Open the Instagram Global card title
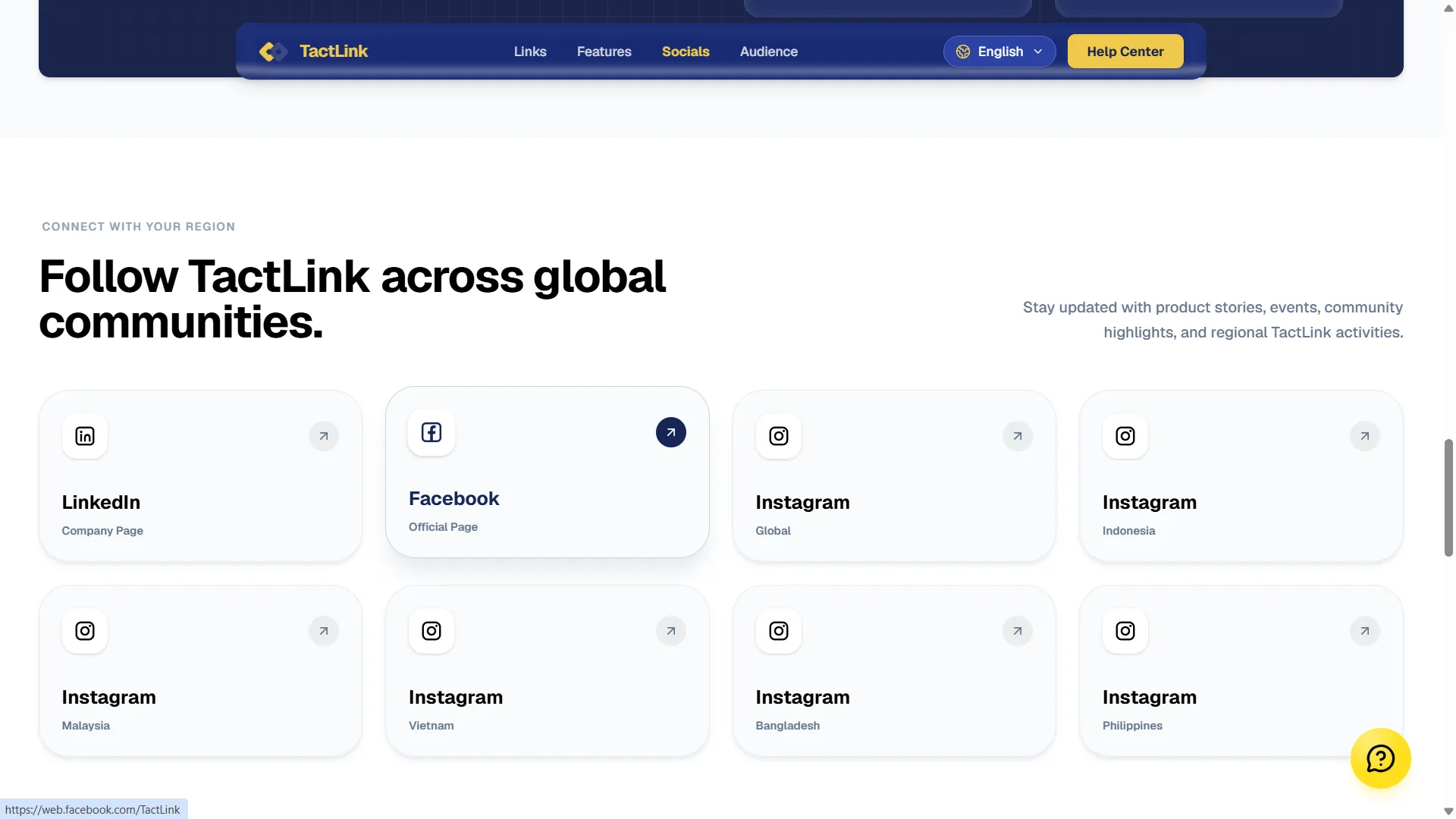This screenshot has width=1456, height=819. coord(802,502)
